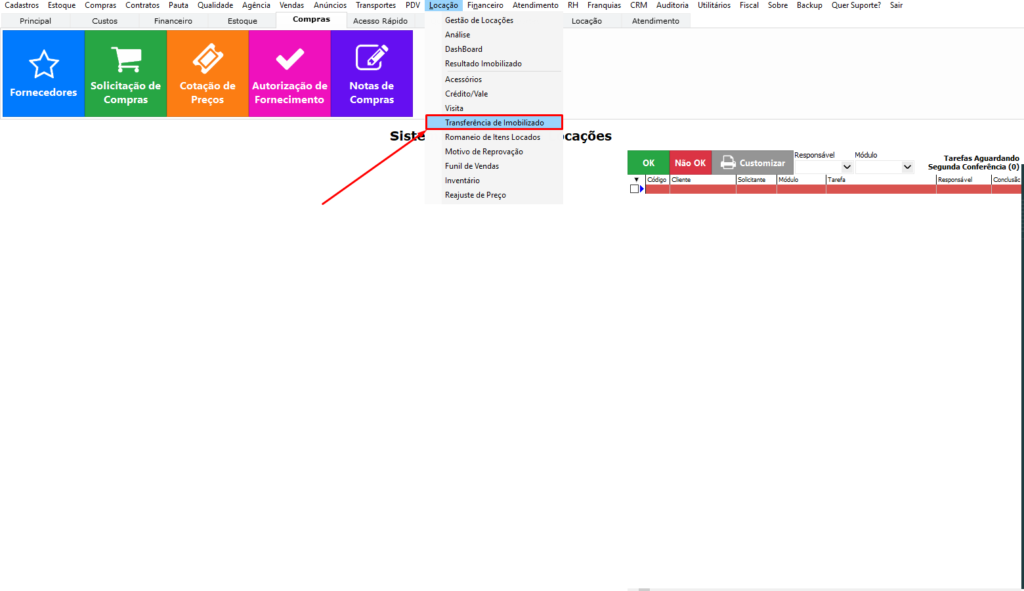This screenshot has height=591, width=1024.
Task: Click the blue row indicator arrow
Action: [642, 189]
